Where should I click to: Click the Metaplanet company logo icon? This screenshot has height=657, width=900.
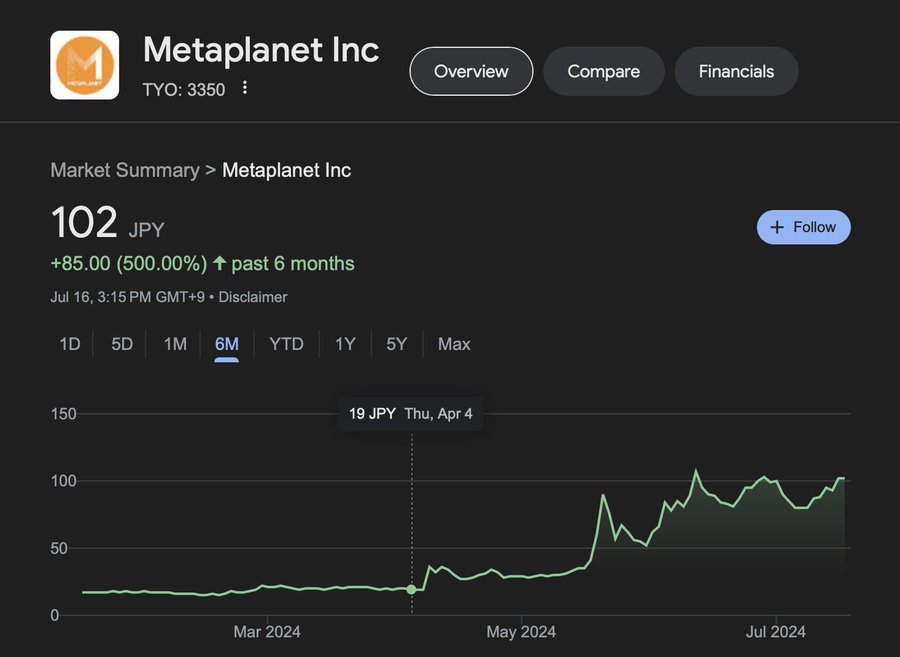point(84,64)
